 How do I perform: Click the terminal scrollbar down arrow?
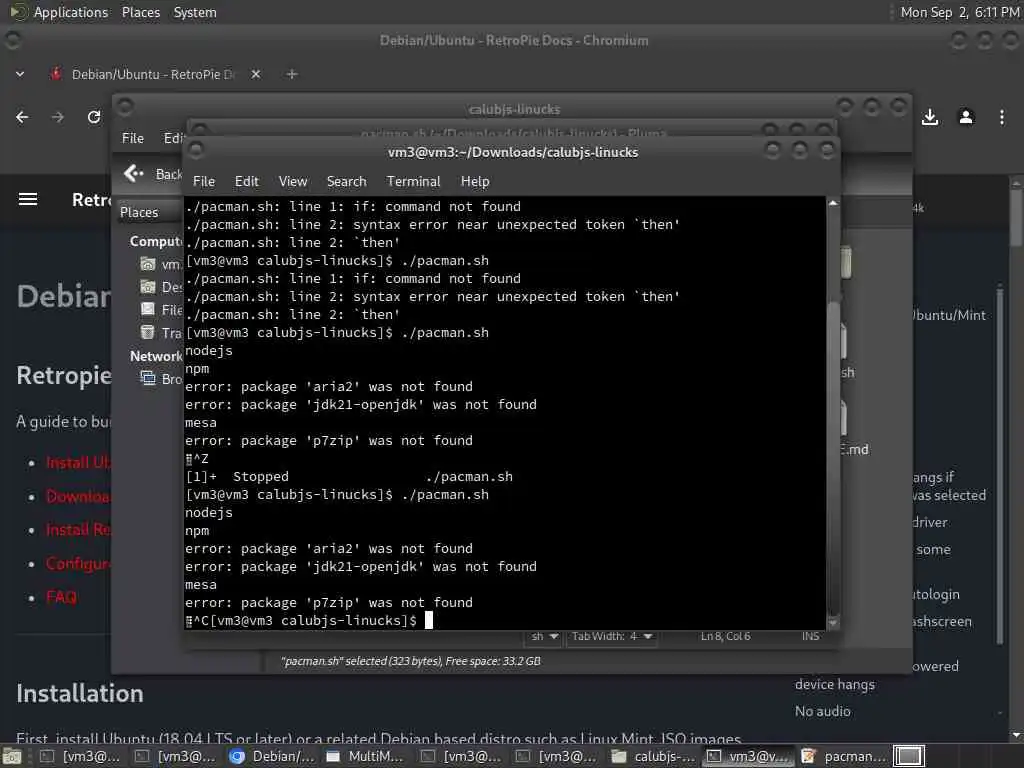point(833,624)
